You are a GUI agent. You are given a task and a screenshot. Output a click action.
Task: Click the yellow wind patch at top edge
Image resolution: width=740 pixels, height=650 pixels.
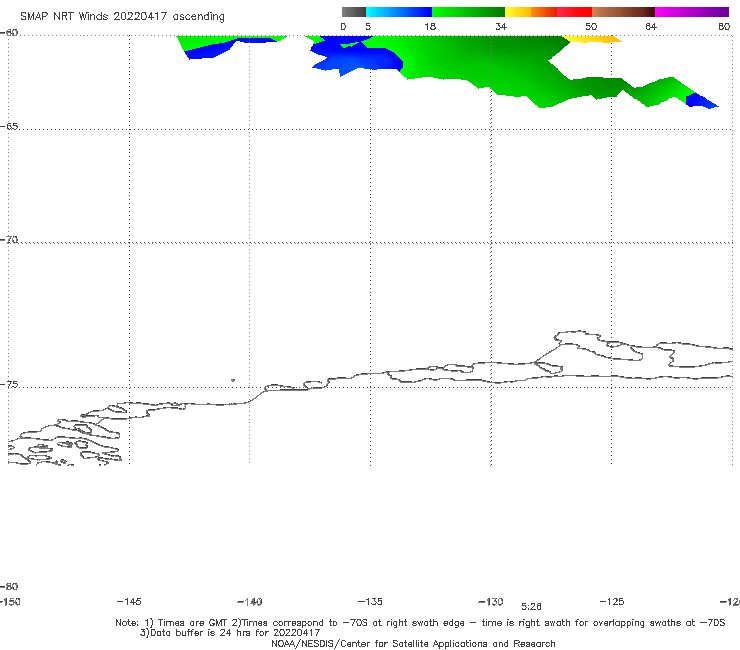click(592, 39)
